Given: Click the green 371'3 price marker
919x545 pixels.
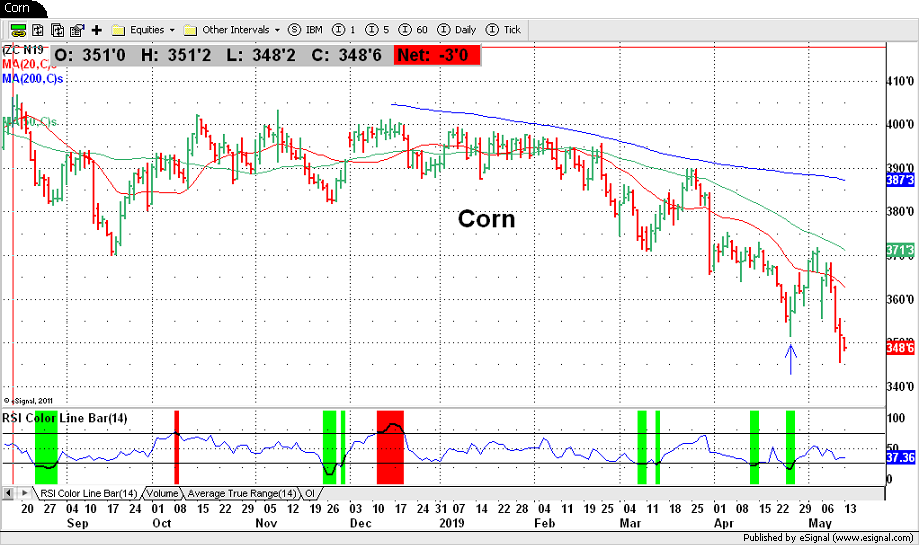Looking at the screenshot, I should click(900, 251).
